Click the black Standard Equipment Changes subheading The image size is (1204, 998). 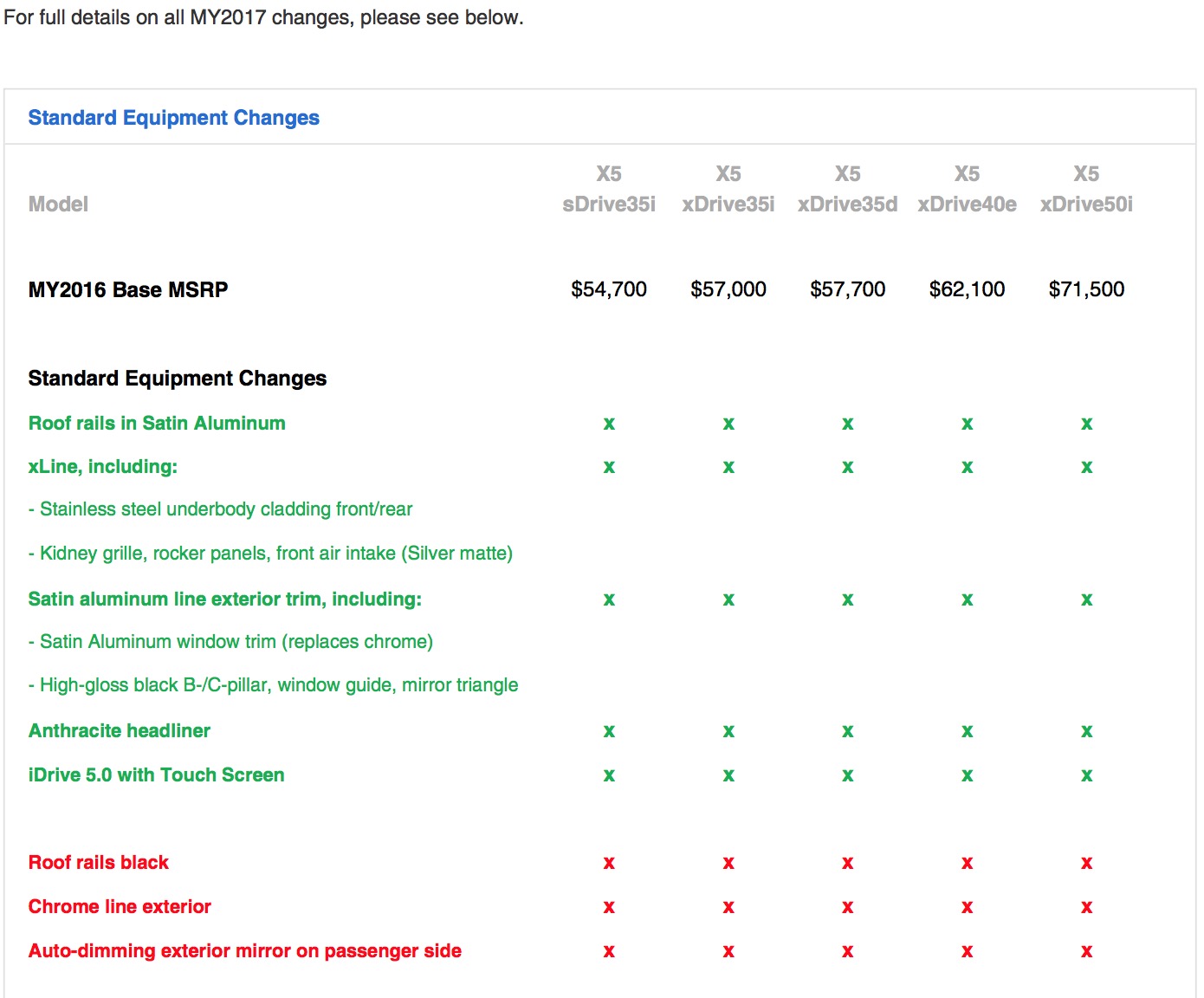point(178,379)
